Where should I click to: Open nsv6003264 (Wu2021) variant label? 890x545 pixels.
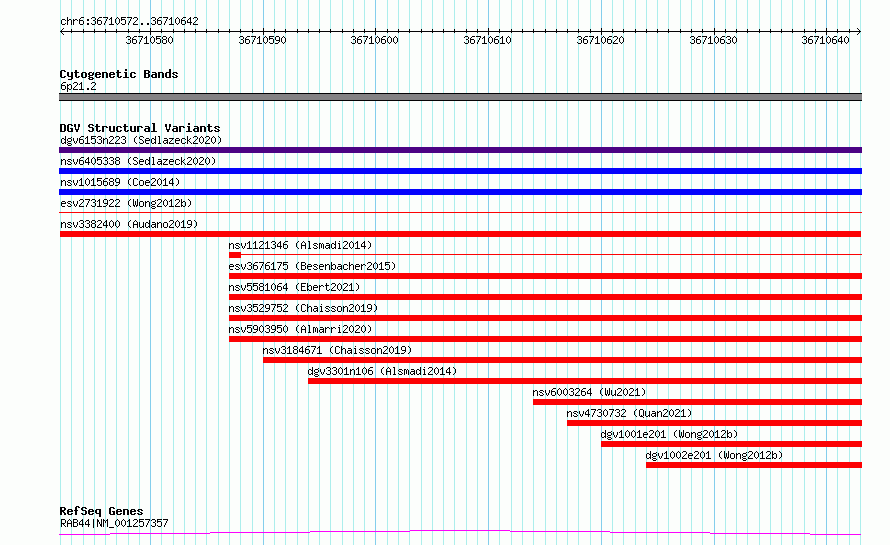point(589,392)
